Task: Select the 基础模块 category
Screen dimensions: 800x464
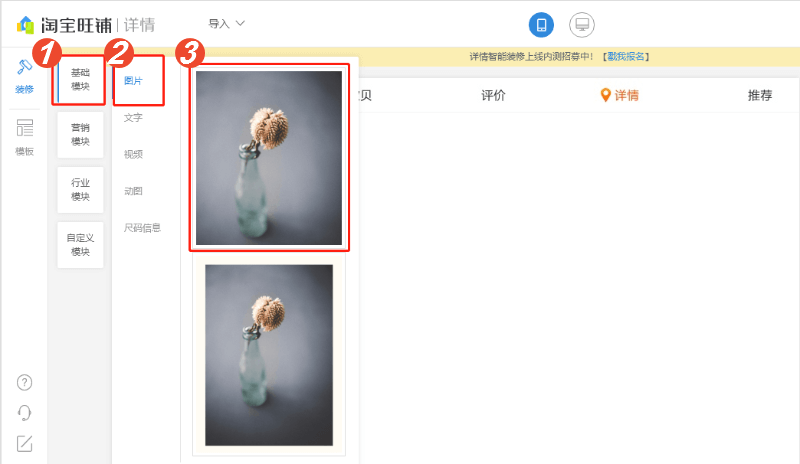Action: (x=80, y=80)
